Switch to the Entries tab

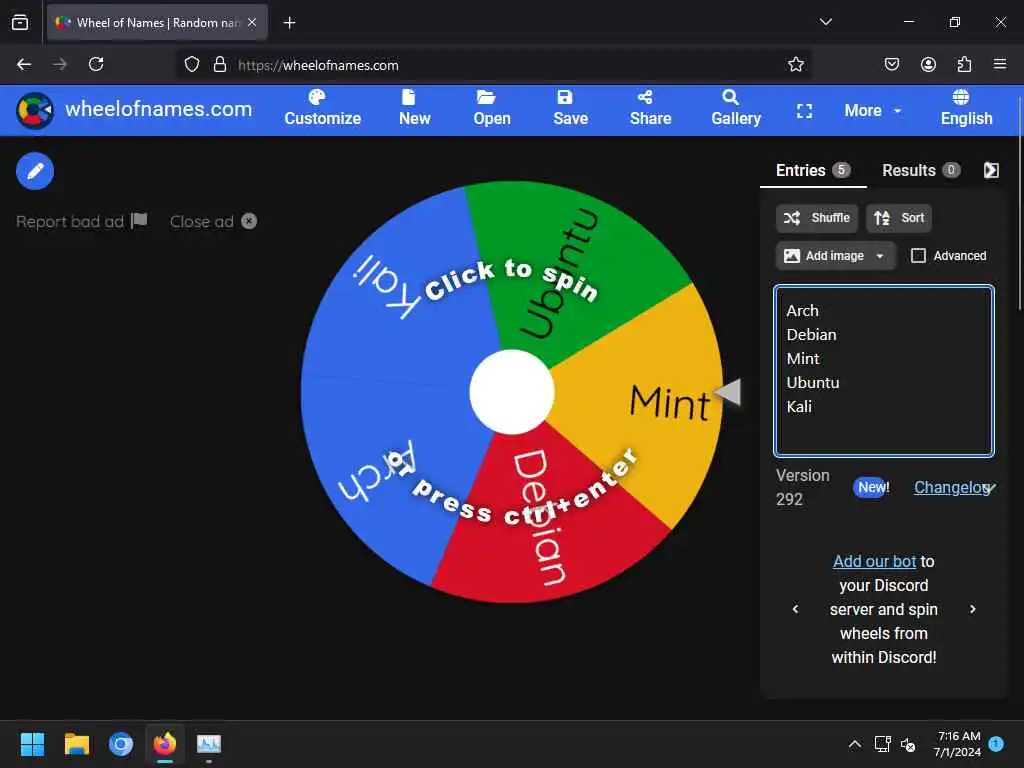click(x=813, y=170)
